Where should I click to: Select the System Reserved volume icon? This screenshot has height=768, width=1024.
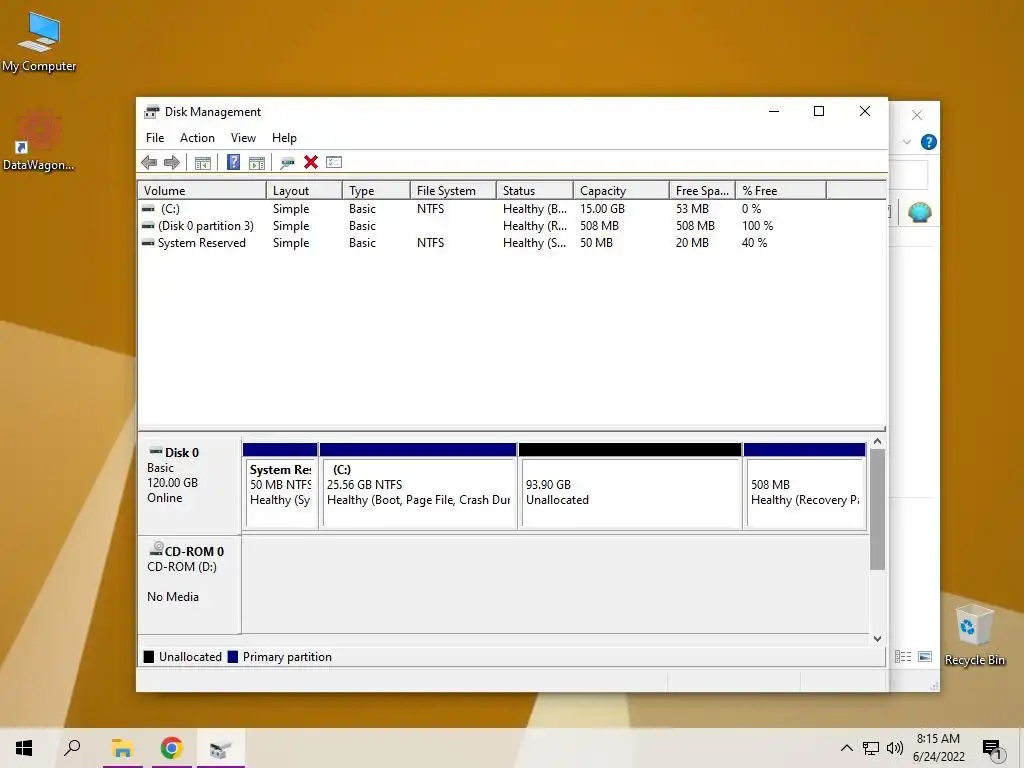[148, 243]
